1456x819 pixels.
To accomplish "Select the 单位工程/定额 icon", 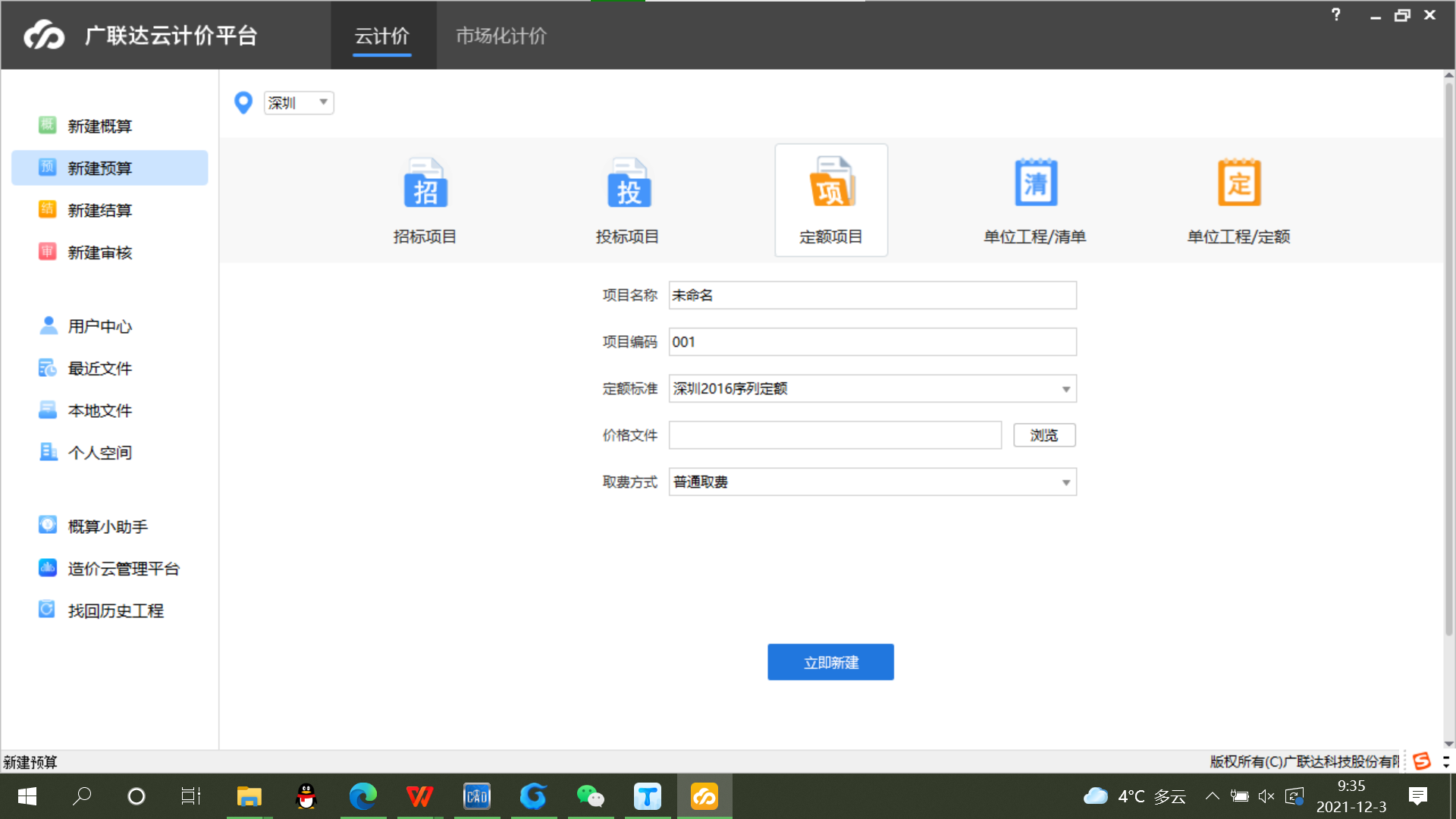I will pyautogui.click(x=1238, y=184).
